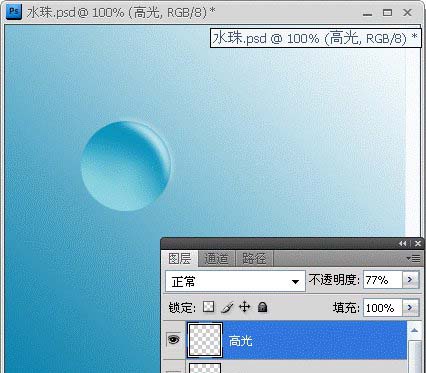
Task: Lock transparent pixels icon
Action: 209,307
